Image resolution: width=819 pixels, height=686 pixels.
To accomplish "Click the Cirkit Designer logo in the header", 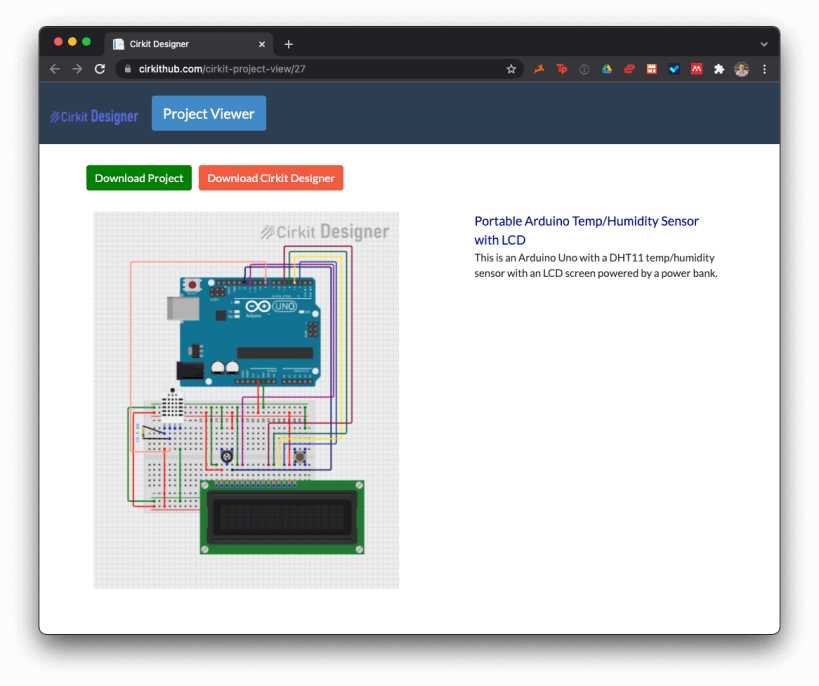I will 95,117.
